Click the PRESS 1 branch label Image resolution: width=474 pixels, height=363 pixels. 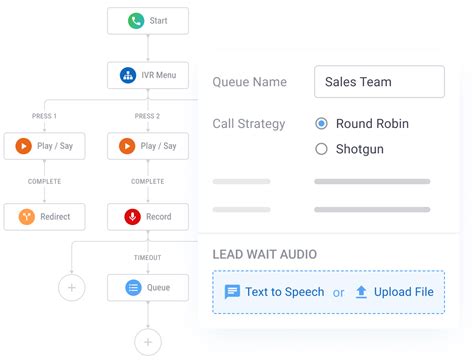pos(44,116)
